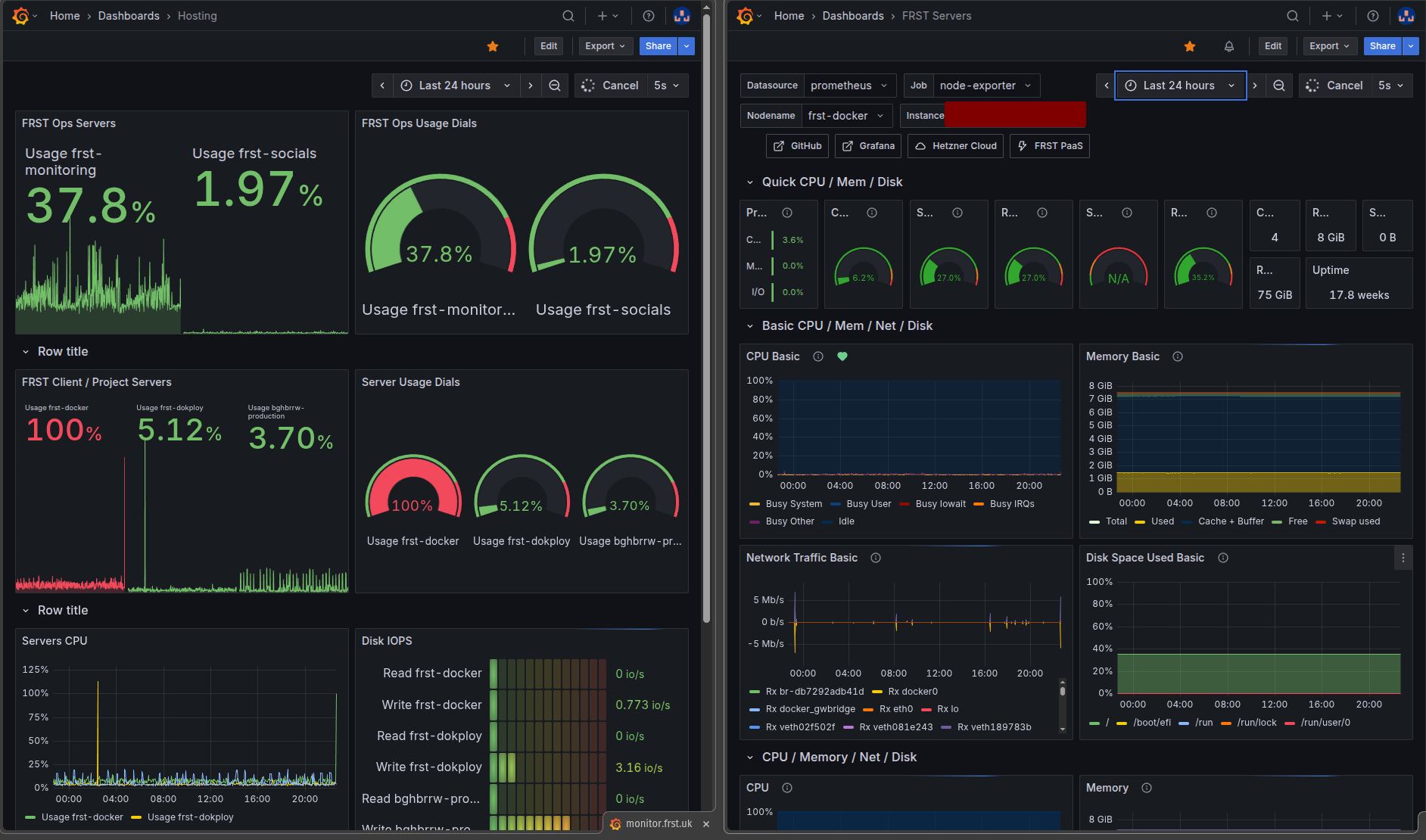Toggle favorite star on FRST Servers dashboard
Viewport: 1426px width, 840px height.
[1190, 46]
